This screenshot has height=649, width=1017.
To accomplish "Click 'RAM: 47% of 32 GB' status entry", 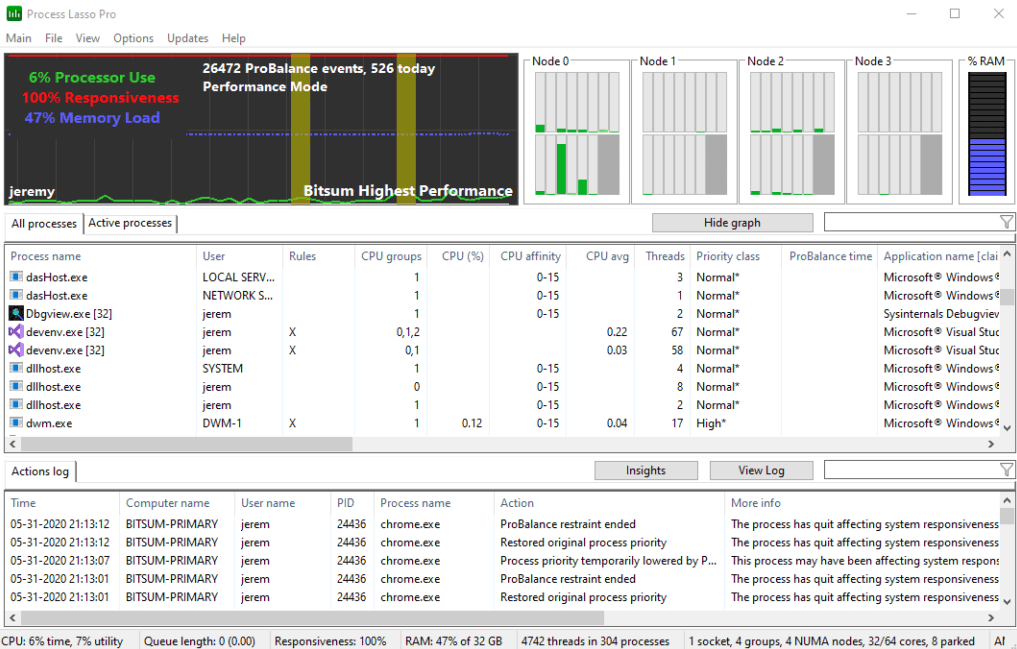I will [x=454, y=641].
